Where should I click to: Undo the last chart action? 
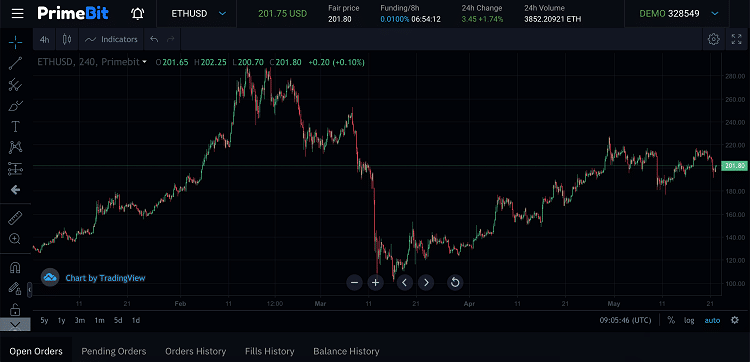154,39
